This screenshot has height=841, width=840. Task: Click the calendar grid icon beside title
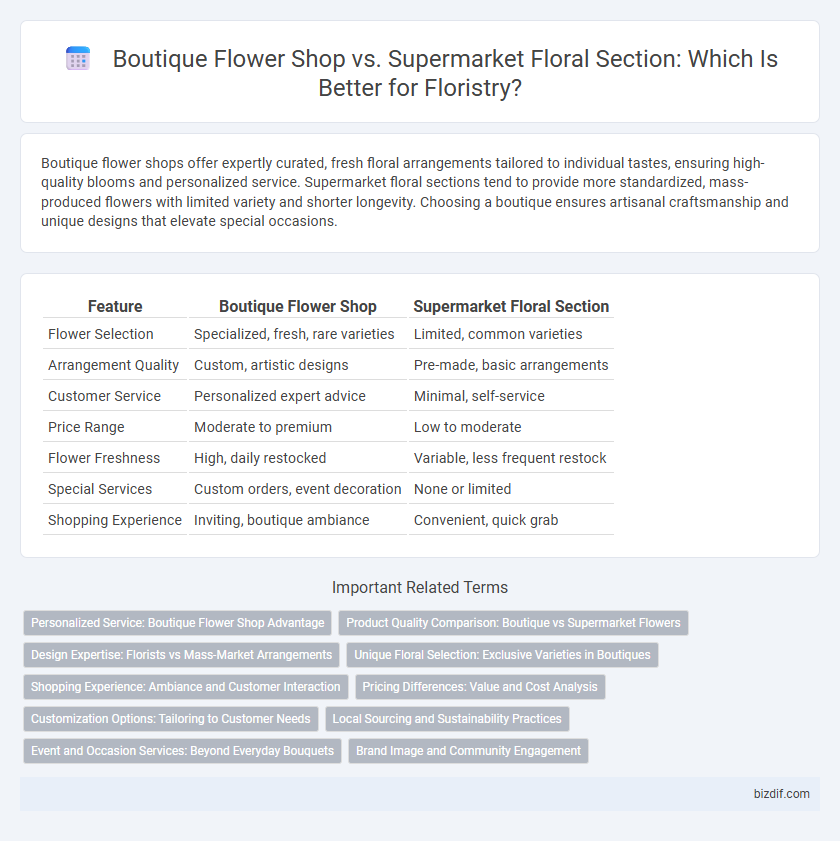pyautogui.click(x=78, y=58)
